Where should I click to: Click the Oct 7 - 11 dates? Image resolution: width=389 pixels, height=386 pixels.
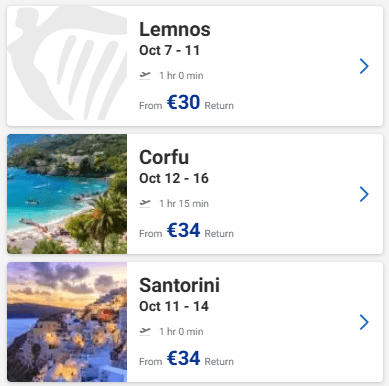(x=169, y=51)
